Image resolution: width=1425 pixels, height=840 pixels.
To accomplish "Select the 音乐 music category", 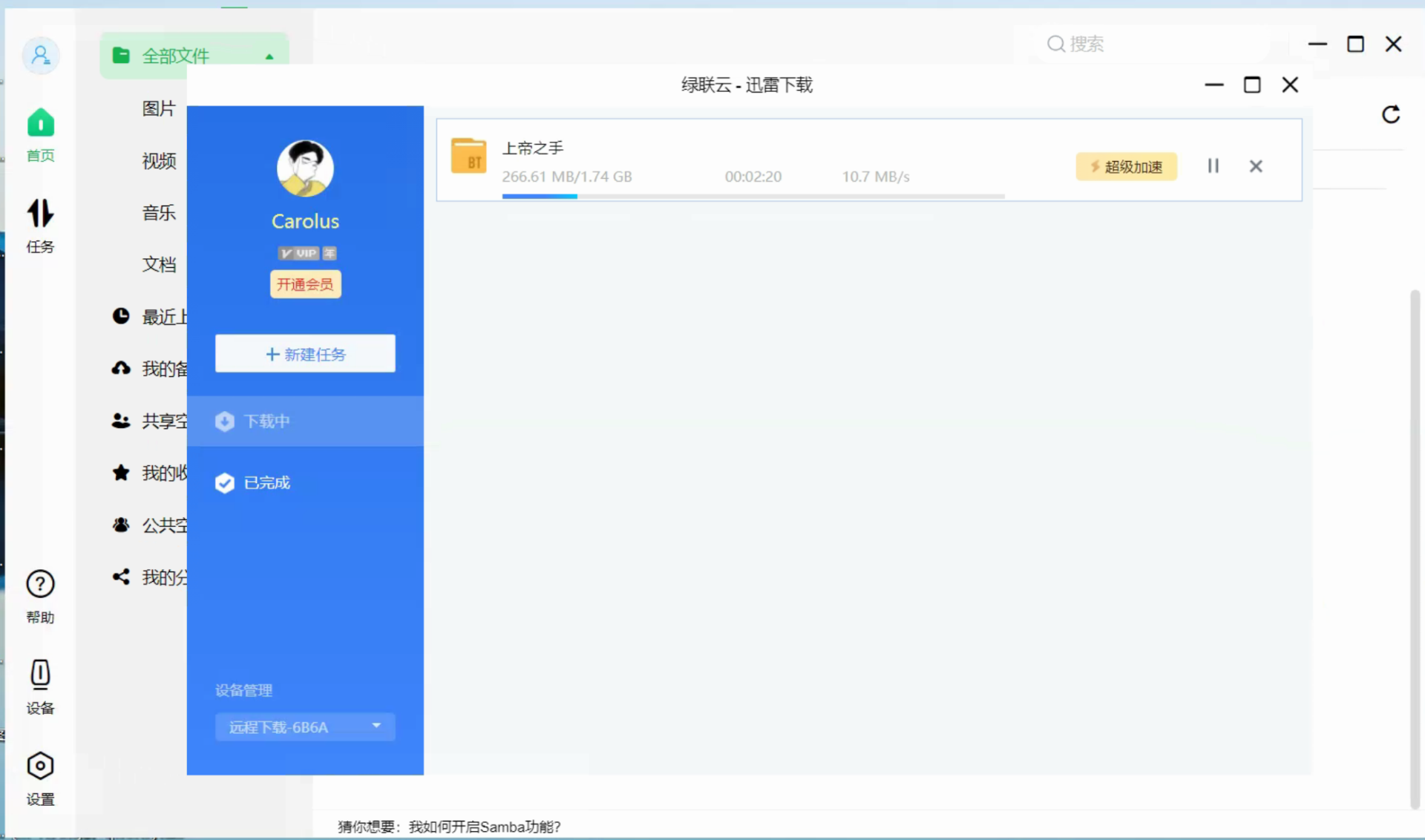I will pyautogui.click(x=158, y=212).
